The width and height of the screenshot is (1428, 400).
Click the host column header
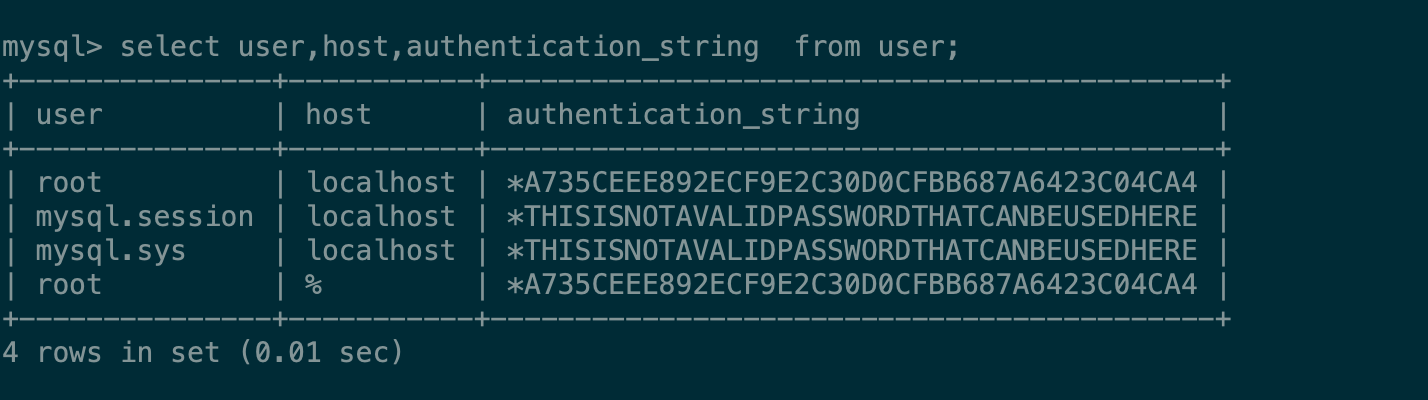click(338, 115)
